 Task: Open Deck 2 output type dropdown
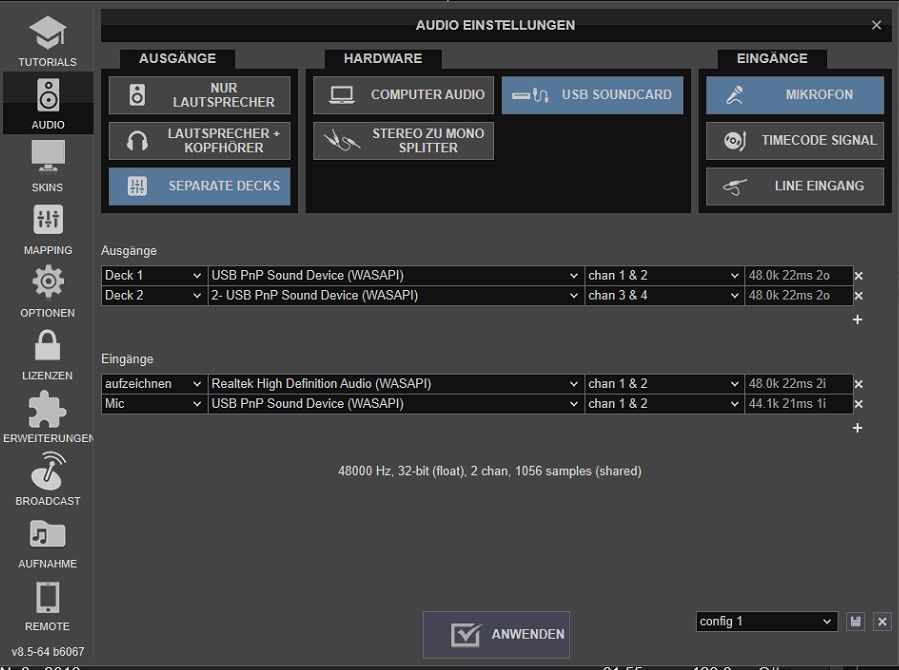[154, 296]
